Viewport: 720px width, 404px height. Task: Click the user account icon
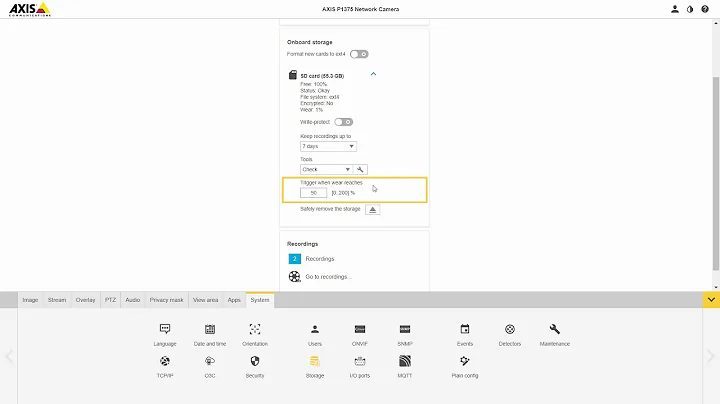(675, 9)
